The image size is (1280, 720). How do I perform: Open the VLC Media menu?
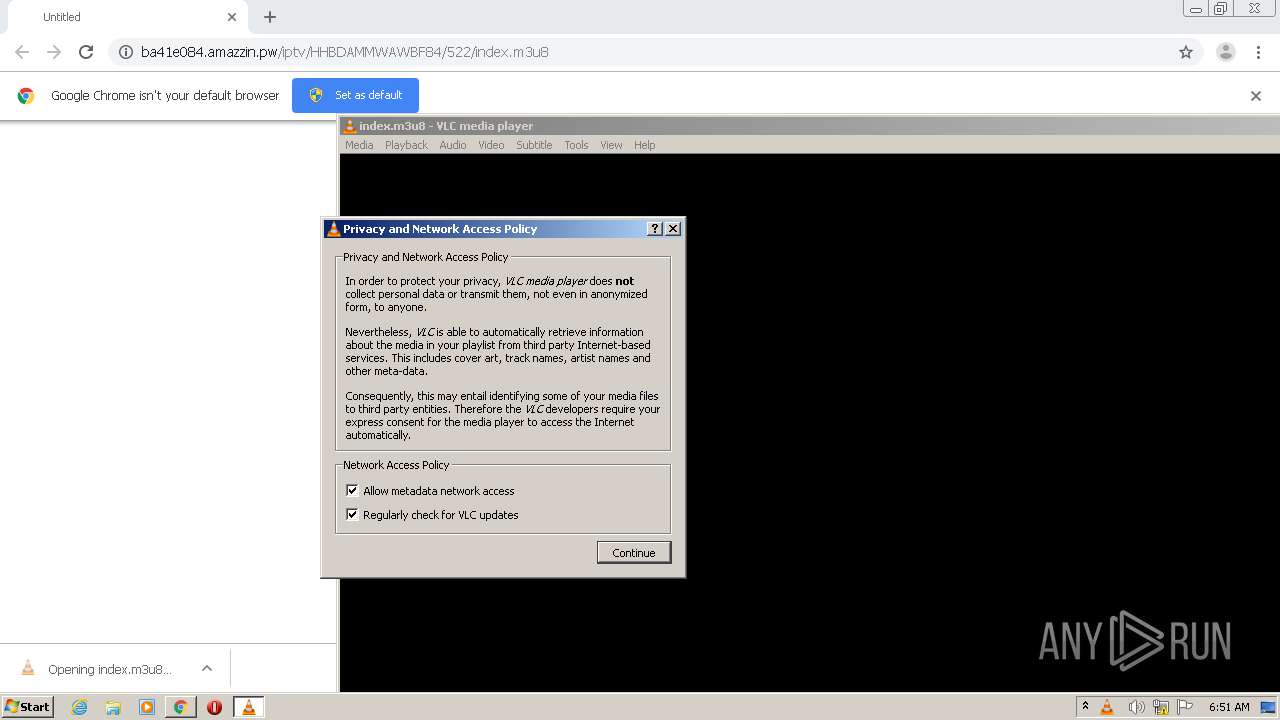coord(359,145)
